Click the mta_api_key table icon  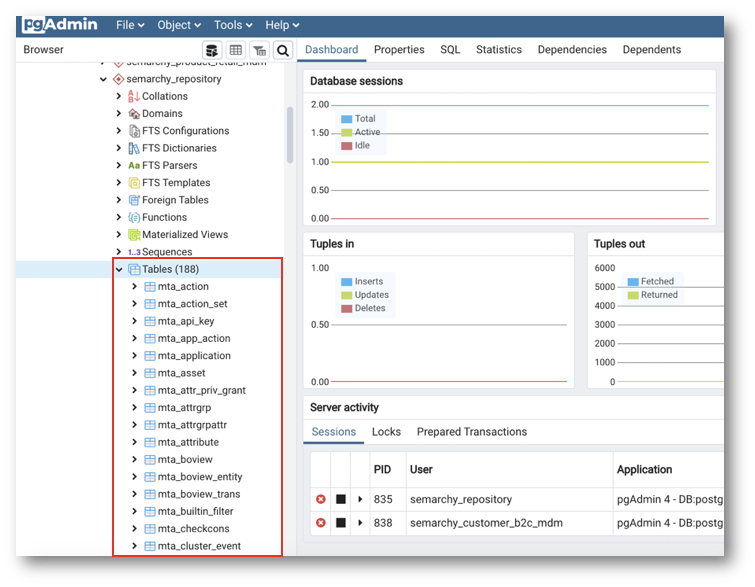point(150,322)
